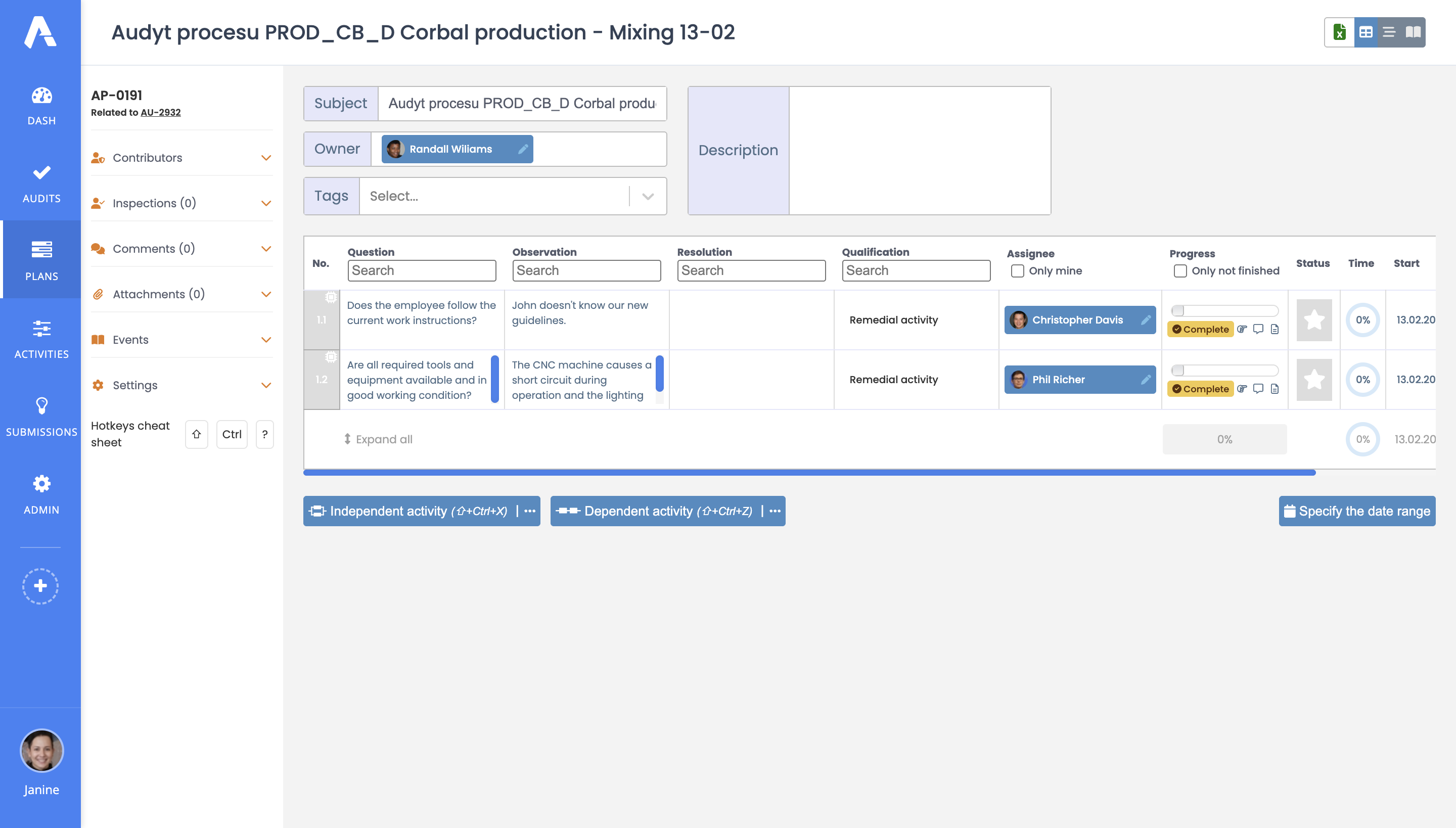Click ACTIVITIES in the left navigation
The image size is (1456, 828).
tap(41, 339)
